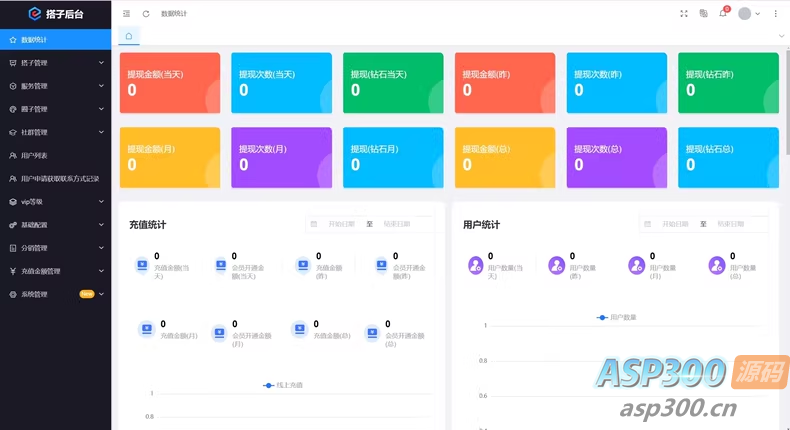Click the 服务管理 sidebar icon
This screenshot has width=790, height=430.
coord(13,86)
